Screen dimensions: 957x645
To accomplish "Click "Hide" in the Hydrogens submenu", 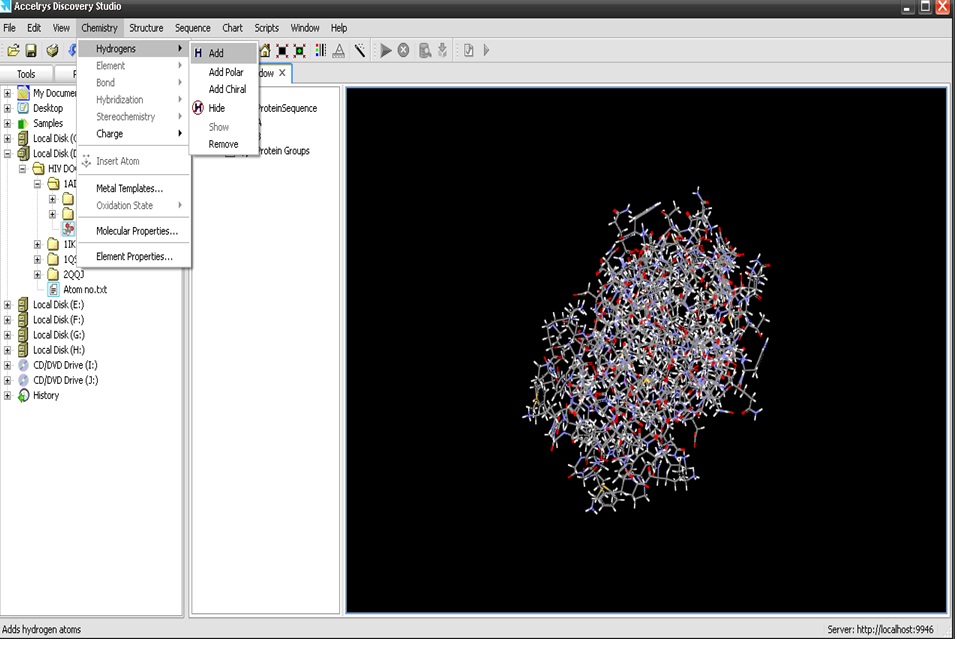I will pyautogui.click(x=216, y=107).
